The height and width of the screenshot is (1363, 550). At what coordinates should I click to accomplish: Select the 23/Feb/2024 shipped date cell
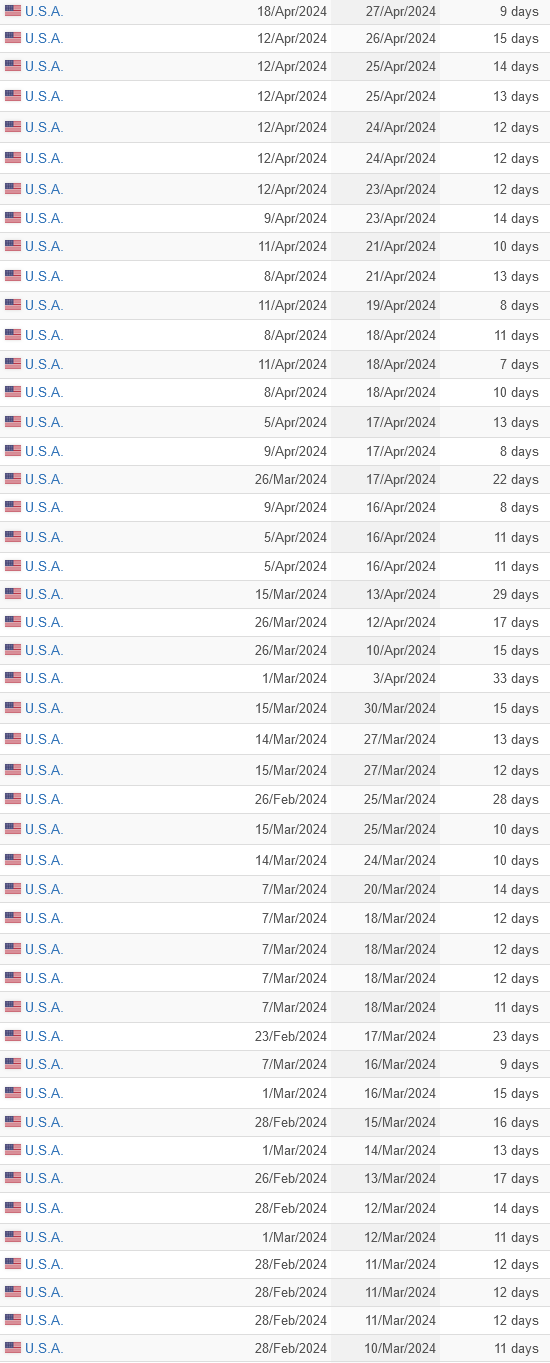tap(291, 1036)
